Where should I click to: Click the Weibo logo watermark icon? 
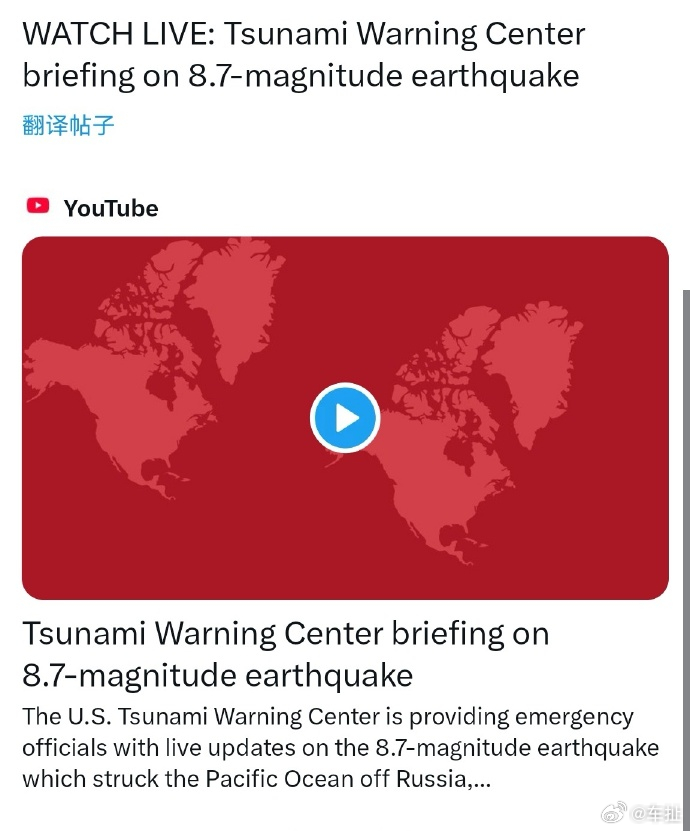614,811
